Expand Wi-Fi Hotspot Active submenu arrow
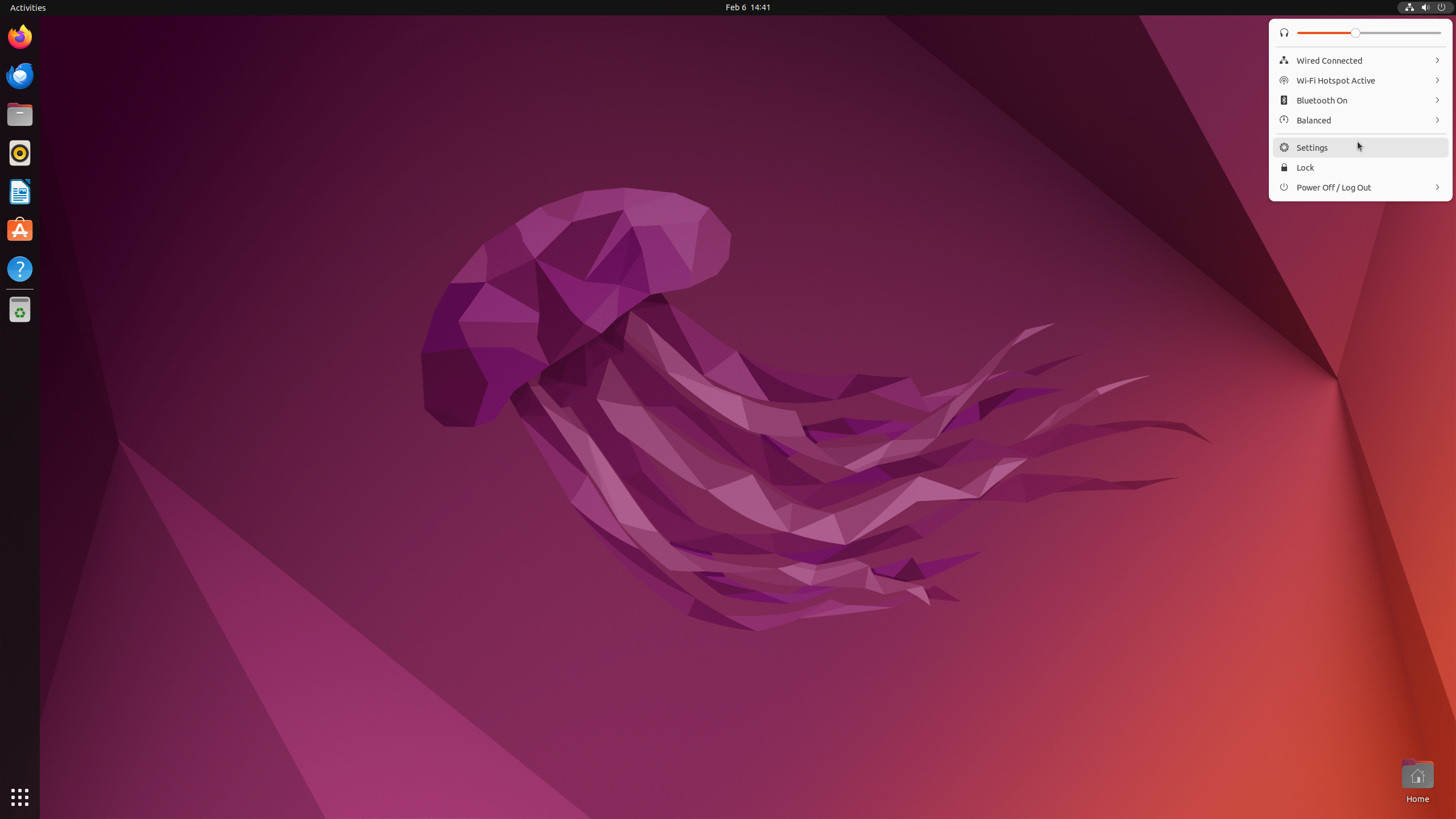 [1437, 80]
